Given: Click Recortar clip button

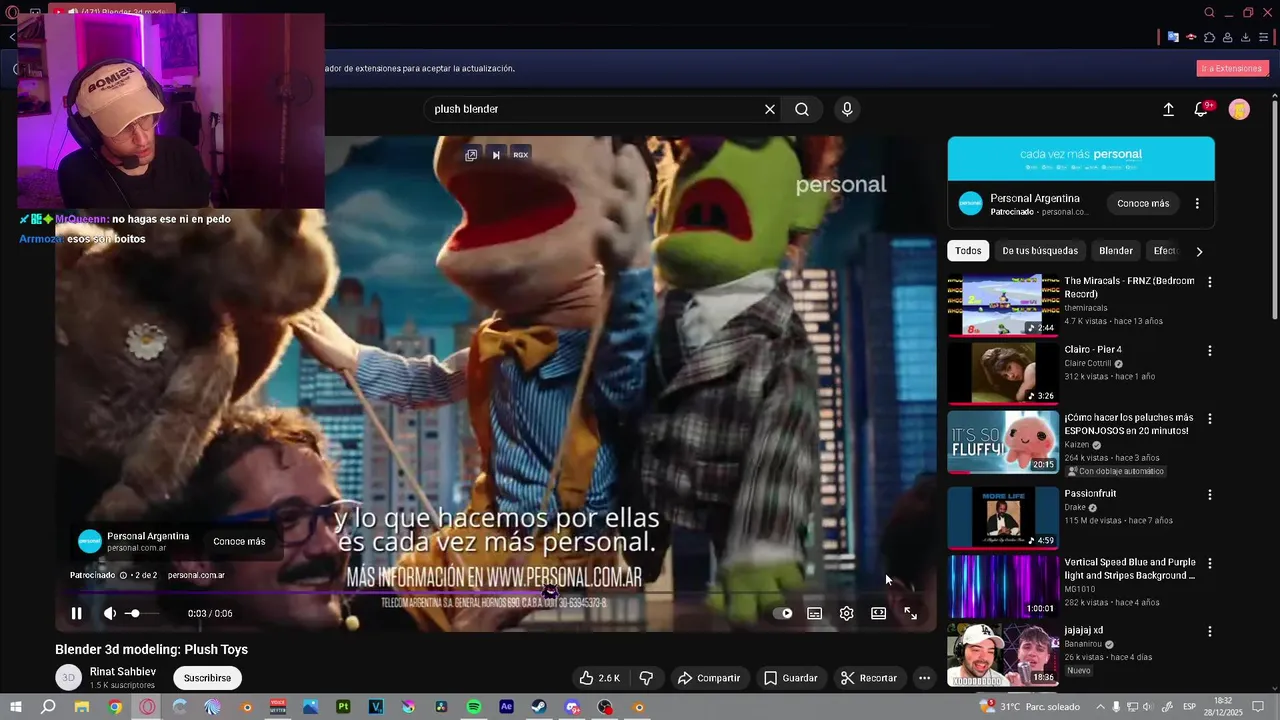Looking at the screenshot, I should [x=869, y=678].
